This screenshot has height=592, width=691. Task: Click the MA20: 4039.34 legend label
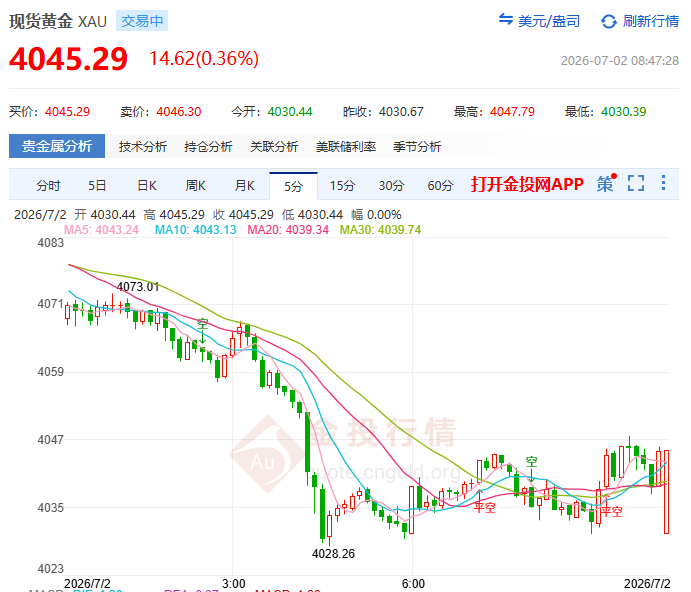pos(288,230)
